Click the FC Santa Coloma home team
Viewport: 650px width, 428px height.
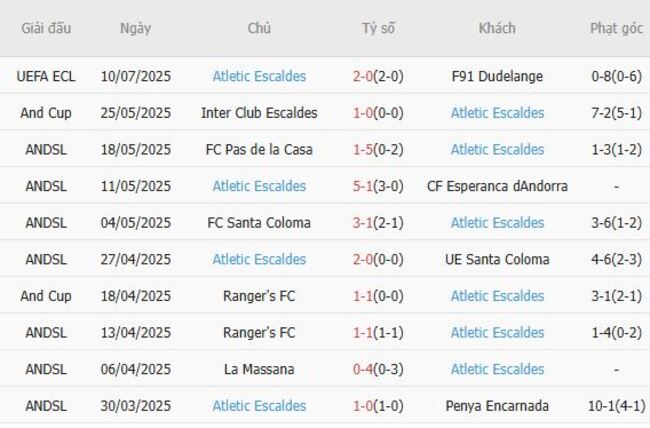[259, 223]
